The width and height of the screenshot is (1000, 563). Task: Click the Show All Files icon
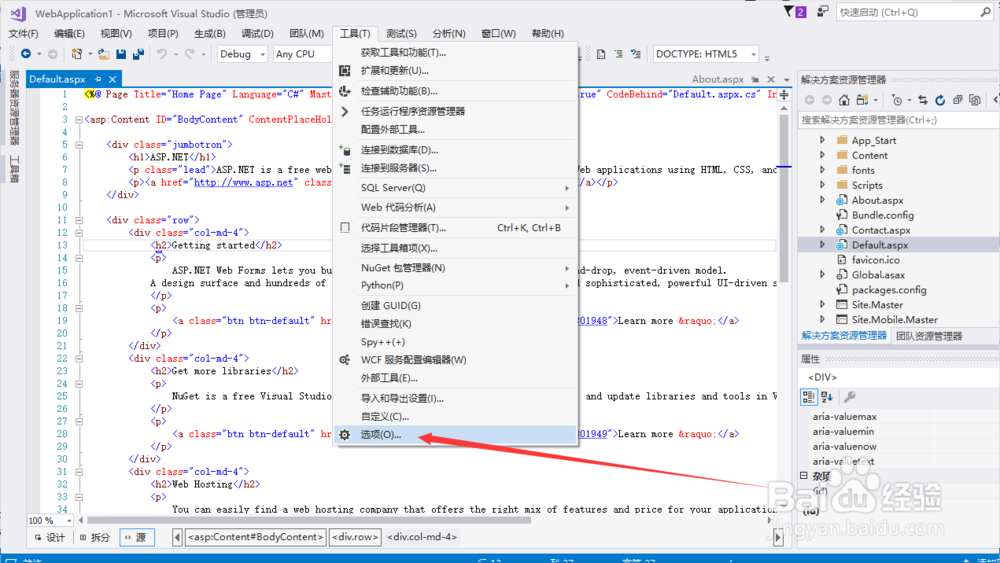[974, 100]
